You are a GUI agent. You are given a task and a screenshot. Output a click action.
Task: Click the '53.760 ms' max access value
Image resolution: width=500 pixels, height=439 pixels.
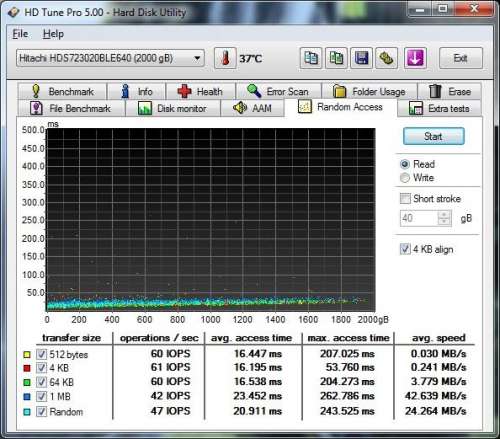(x=350, y=367)
